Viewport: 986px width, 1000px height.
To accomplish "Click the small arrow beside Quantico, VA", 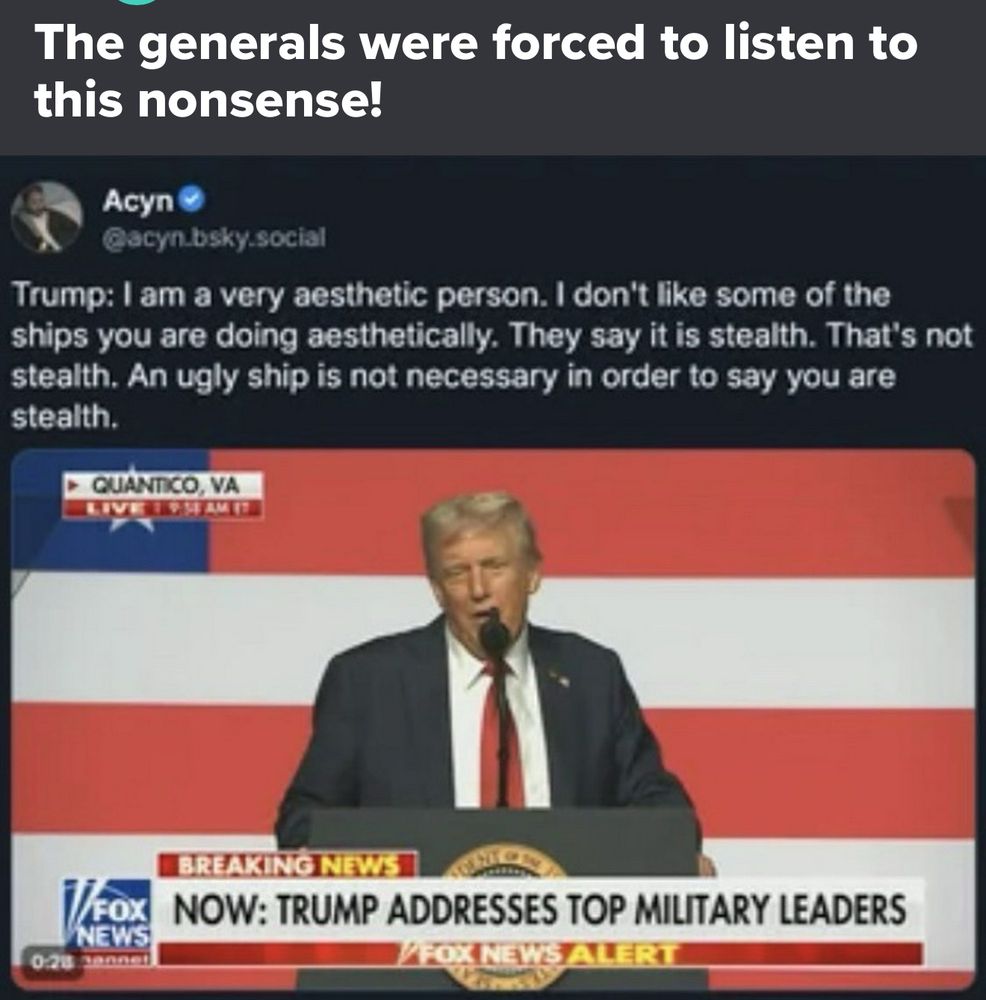I will pos(74,487).
